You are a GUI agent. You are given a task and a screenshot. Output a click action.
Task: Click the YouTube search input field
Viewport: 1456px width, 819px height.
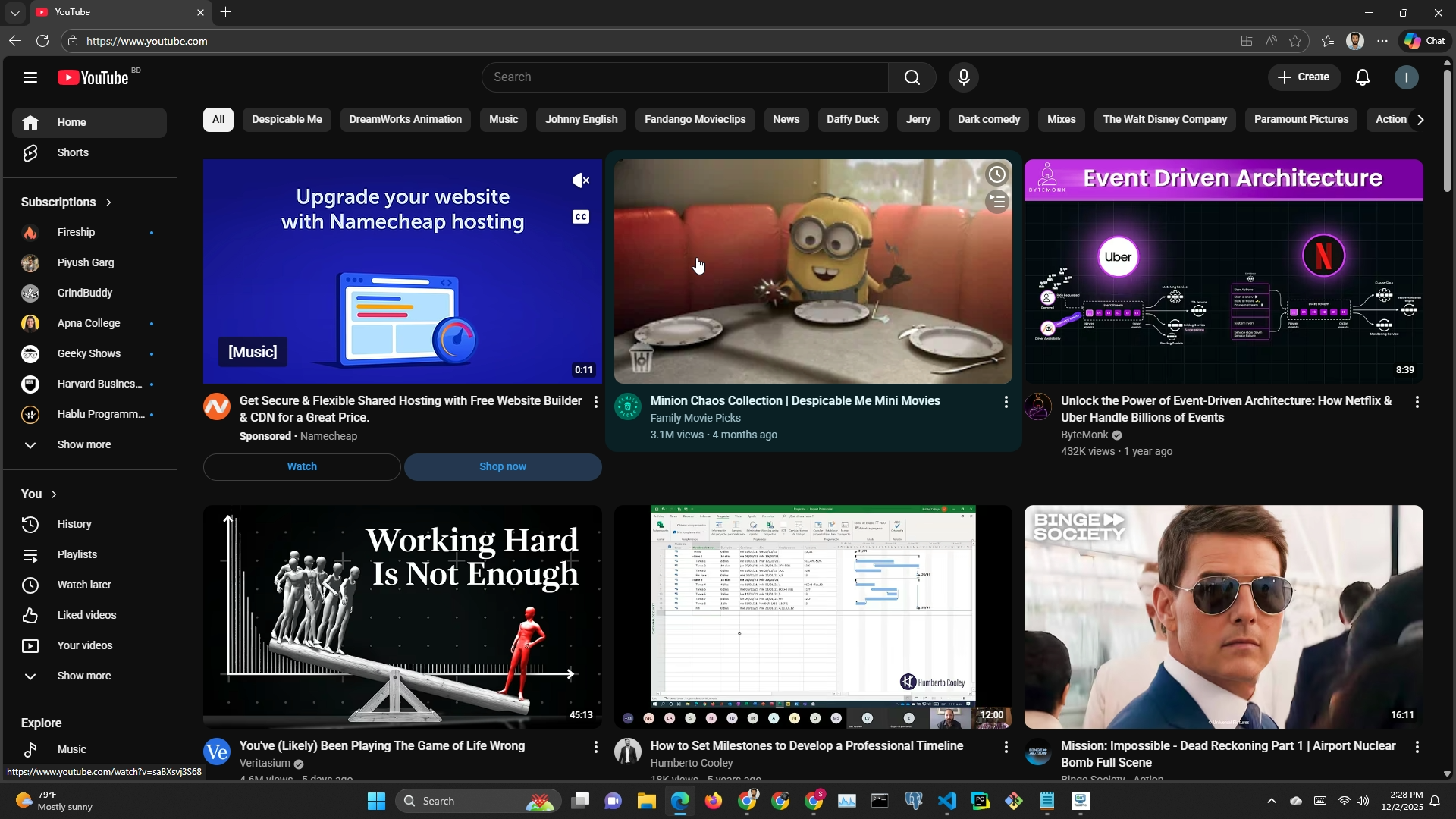(x=682, y=77)
